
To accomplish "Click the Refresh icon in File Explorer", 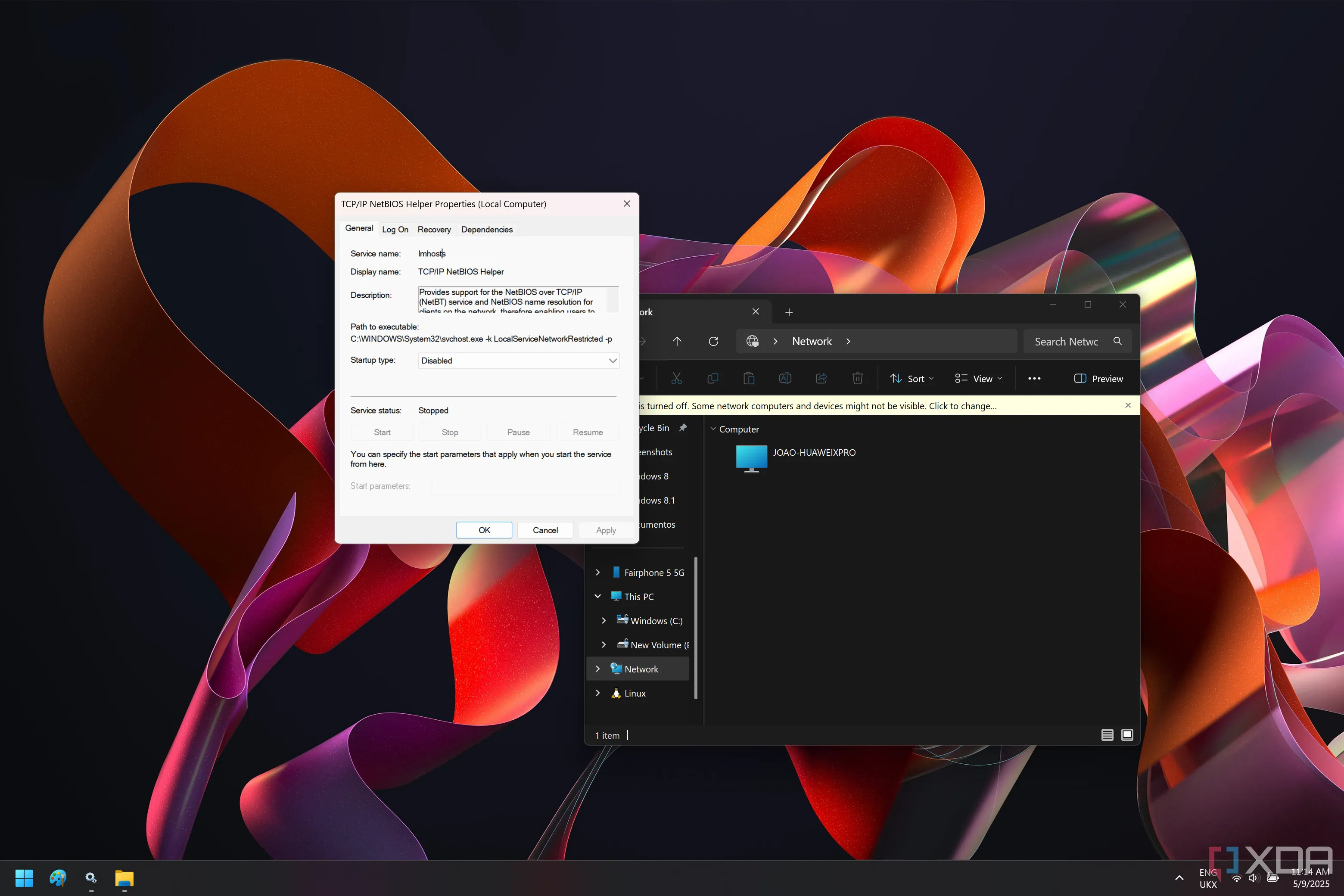I will tap(713, 341).
